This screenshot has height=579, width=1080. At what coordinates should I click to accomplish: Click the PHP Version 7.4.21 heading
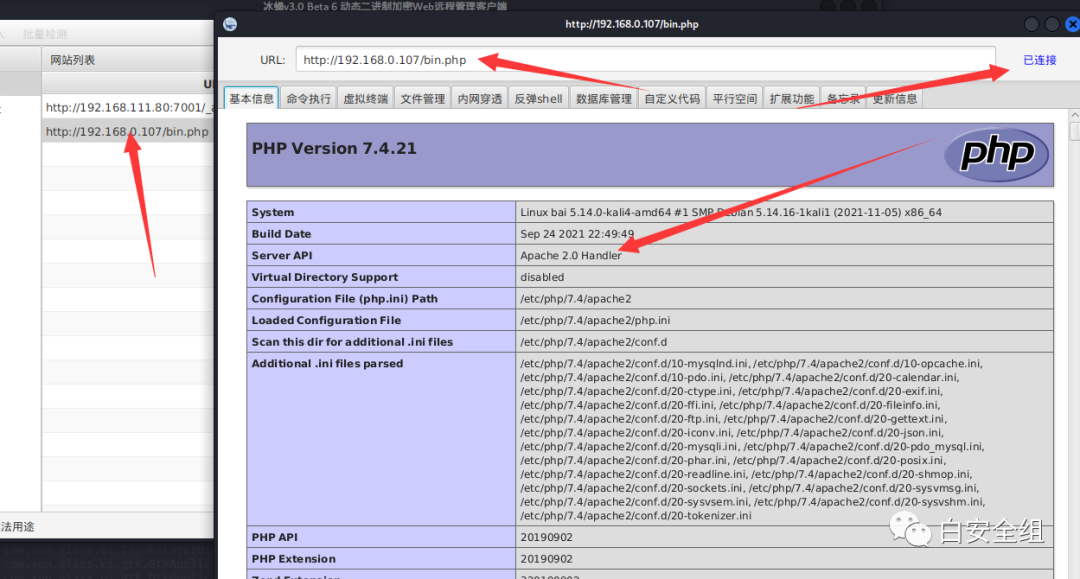point(334,149)
